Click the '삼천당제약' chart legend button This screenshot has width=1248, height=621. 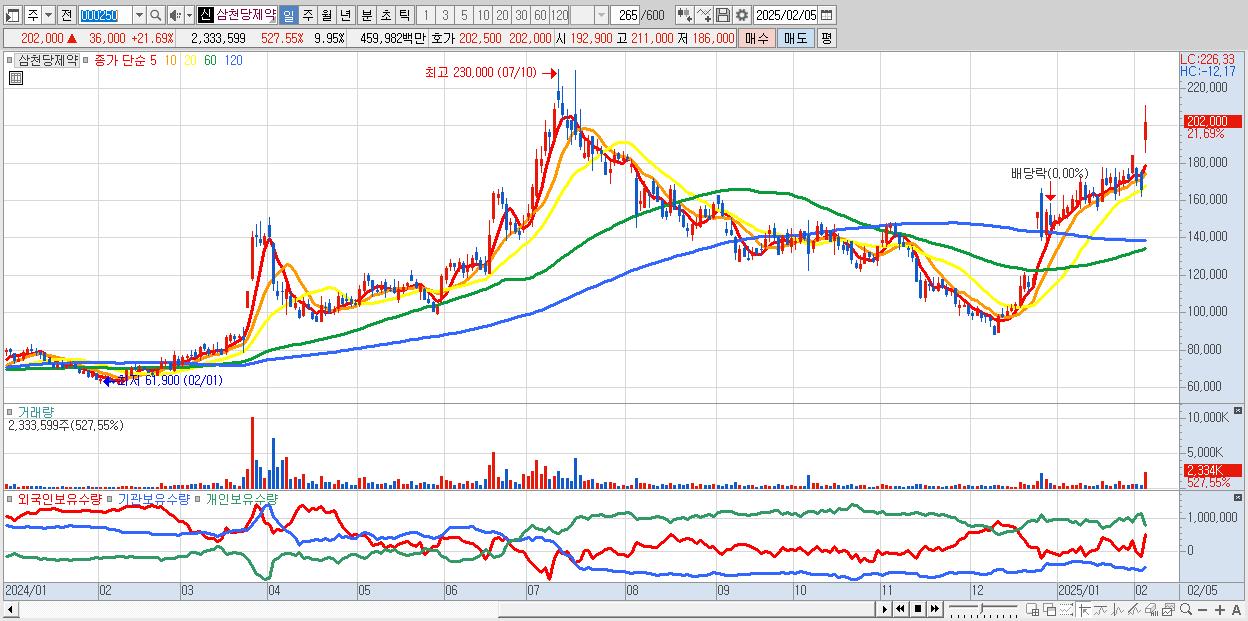[48, 60]
